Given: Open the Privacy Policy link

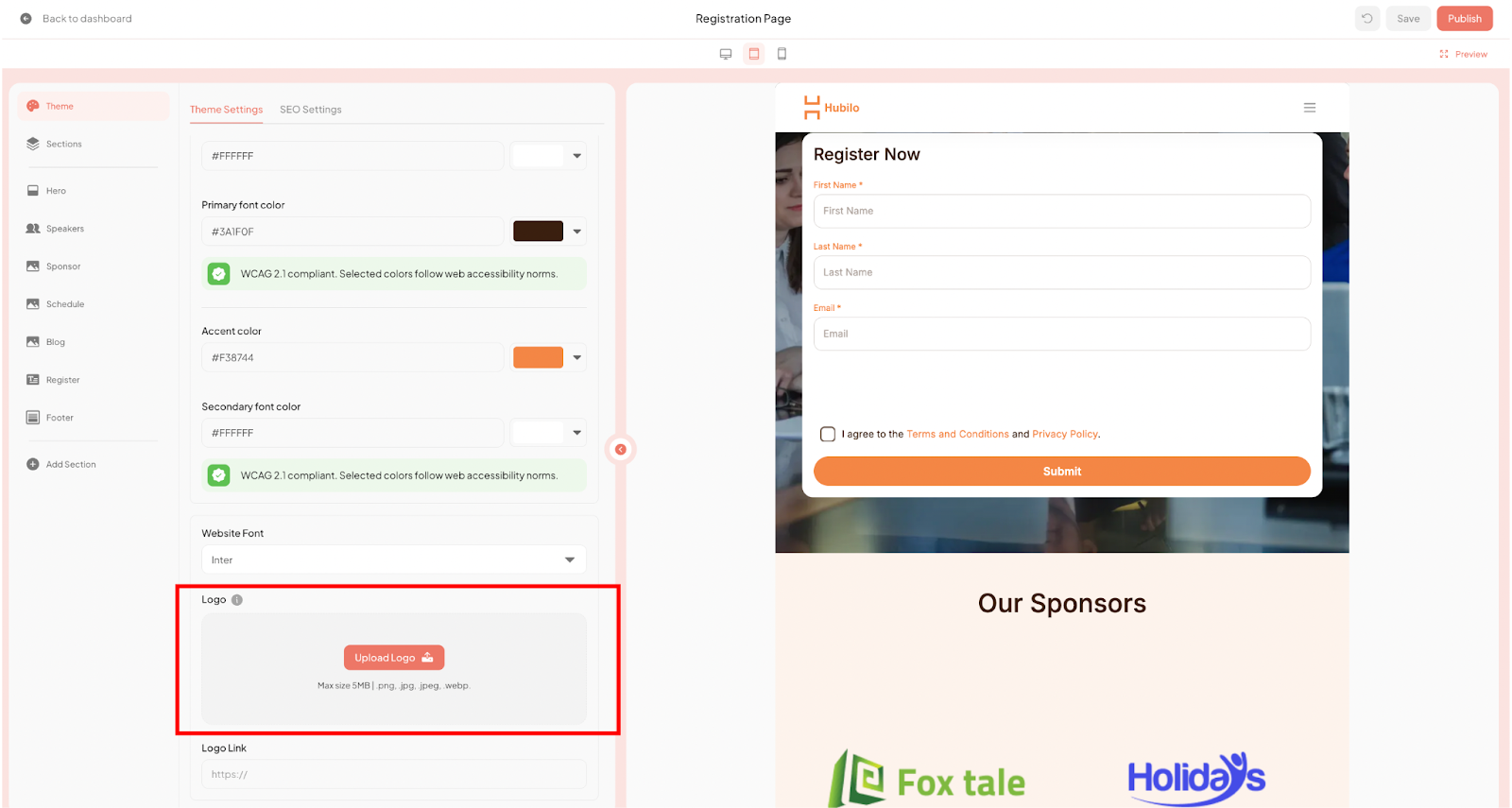Looking at the screenshot, I should [x=1064, y=435].
